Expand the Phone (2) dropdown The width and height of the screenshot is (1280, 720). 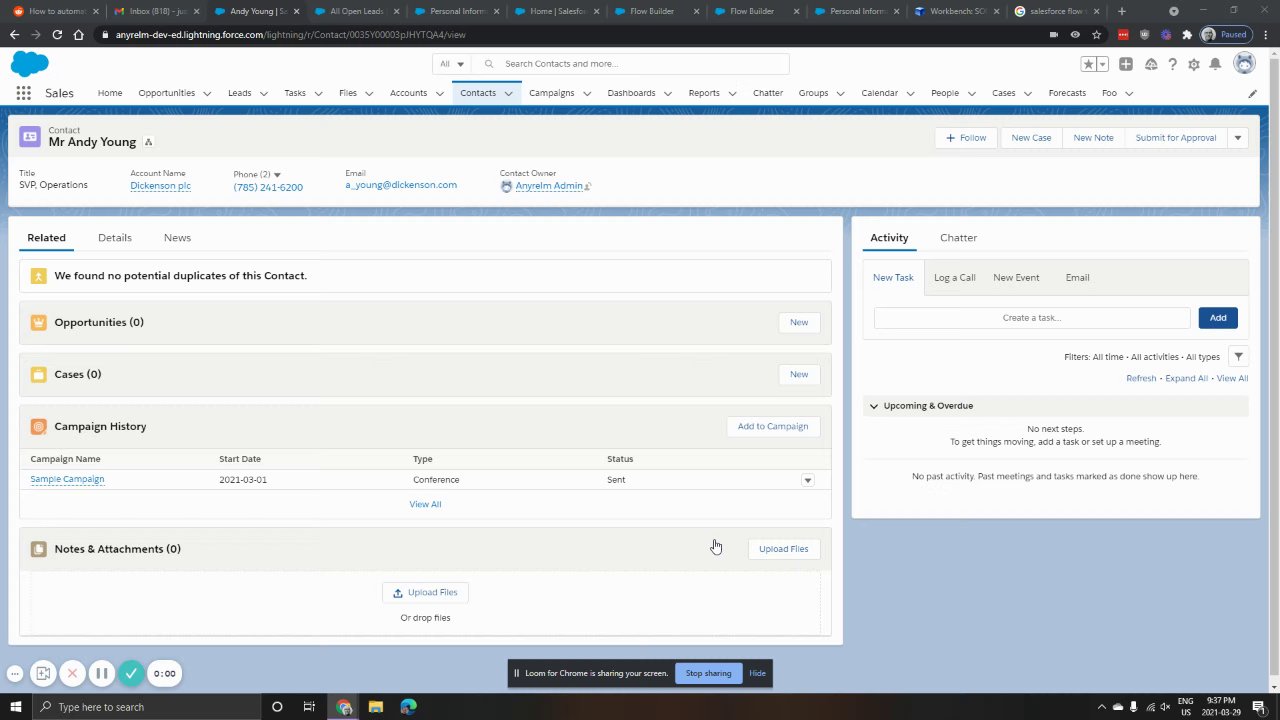[277, 175]
